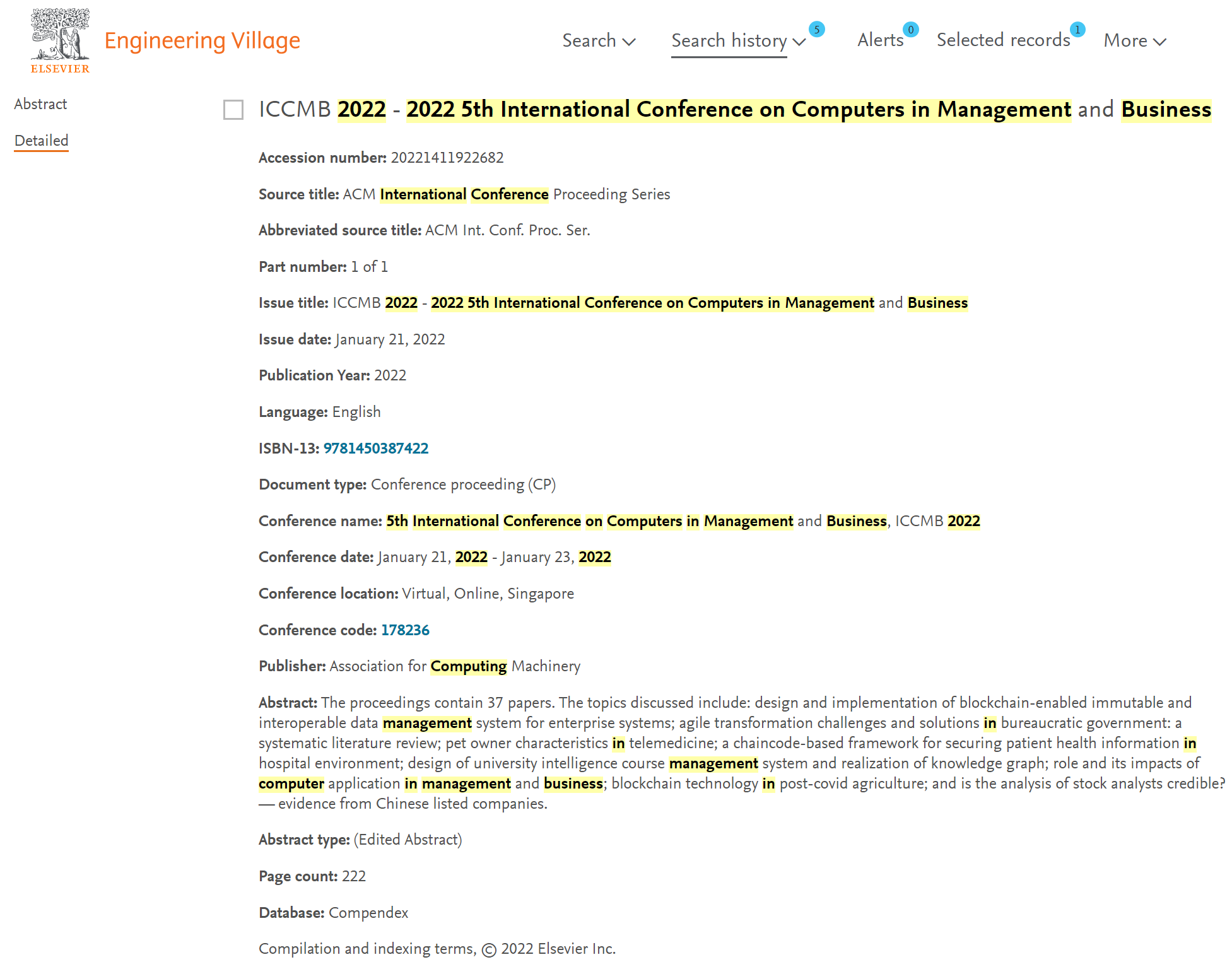The image size is (1232, 962).
Task: Switch to the Abstract view tab
Action: (x=40, y=104)
